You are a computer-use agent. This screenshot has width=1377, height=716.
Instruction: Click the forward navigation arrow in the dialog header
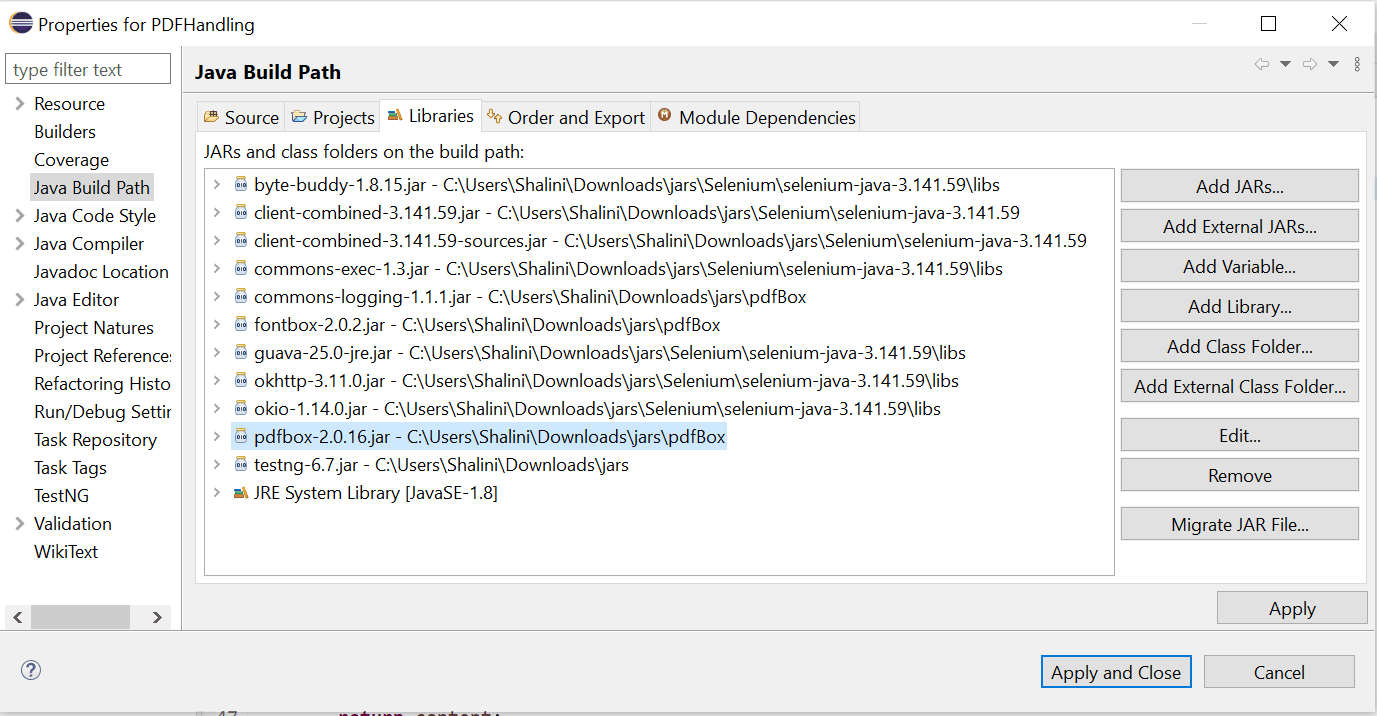1310,63
